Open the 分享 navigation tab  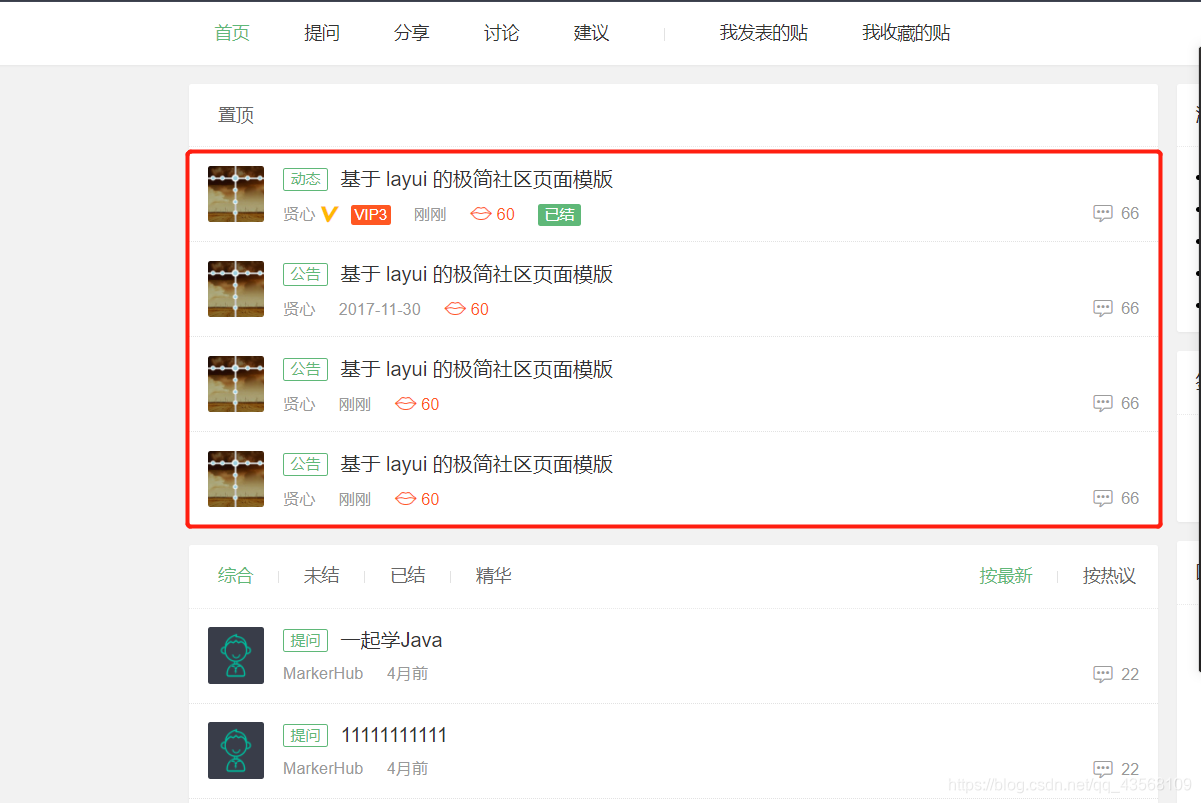pos(412,33)
